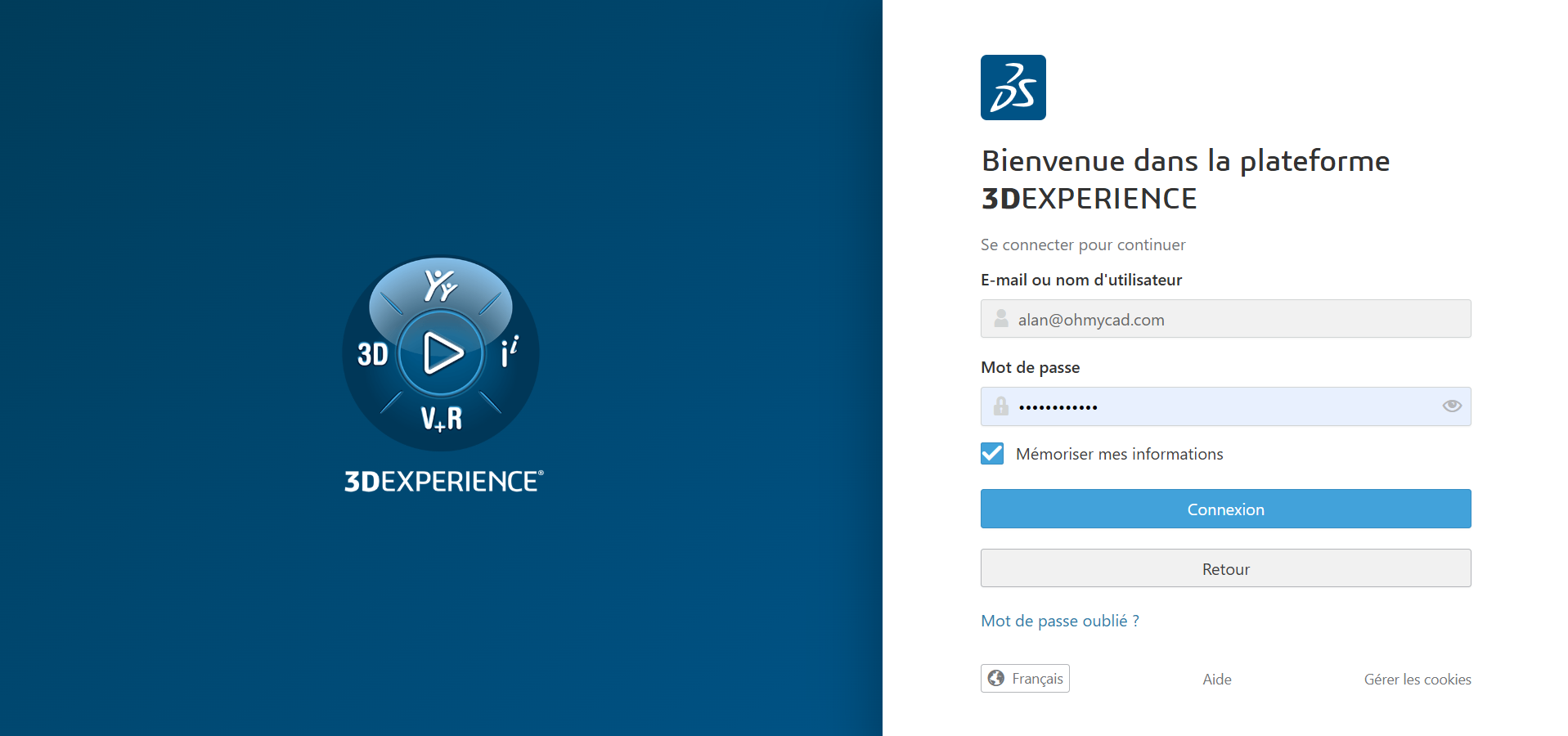Uncheck Mémoriser mes informations checkbox

coord(992,454)
